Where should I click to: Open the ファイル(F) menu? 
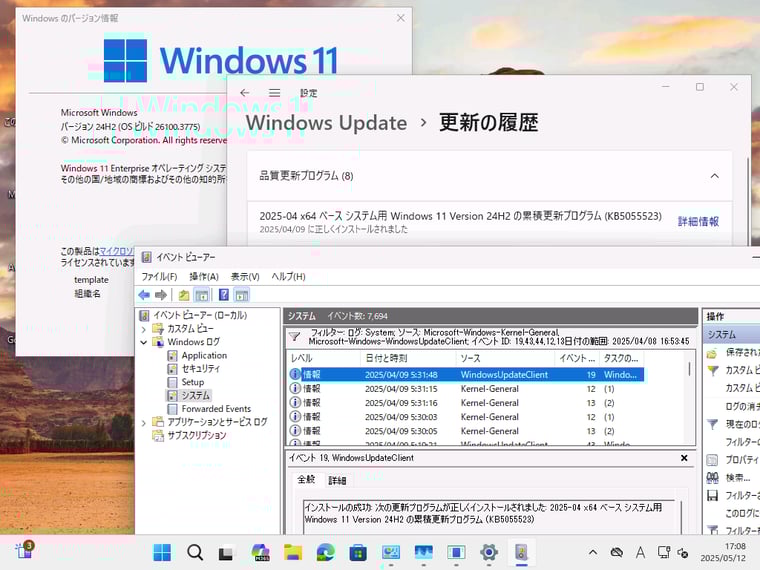coord(159,276)
